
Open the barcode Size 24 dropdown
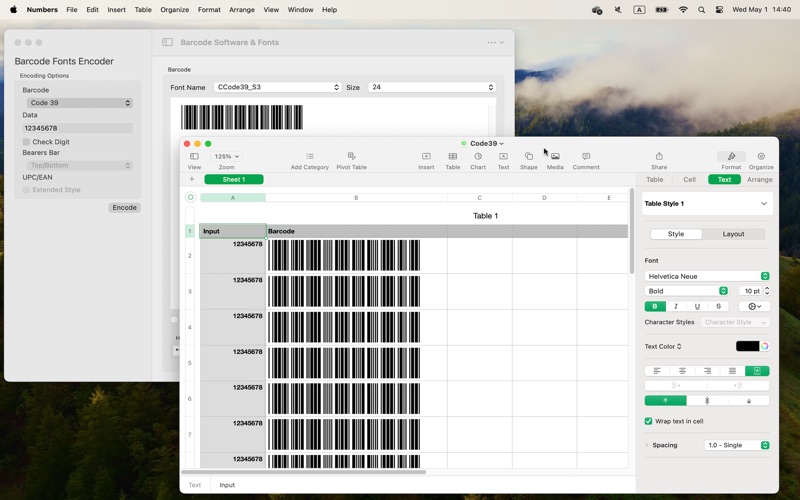[x=432, y=87]
